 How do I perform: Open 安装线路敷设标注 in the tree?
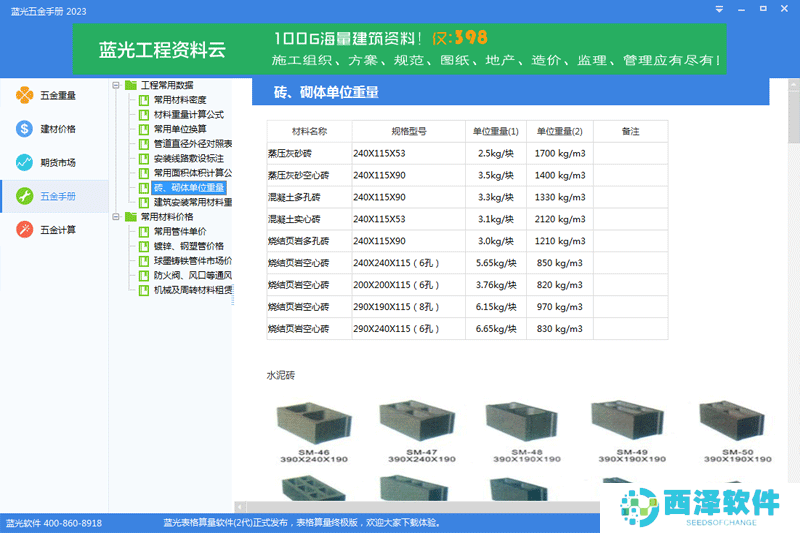click(x=189, y=159)
